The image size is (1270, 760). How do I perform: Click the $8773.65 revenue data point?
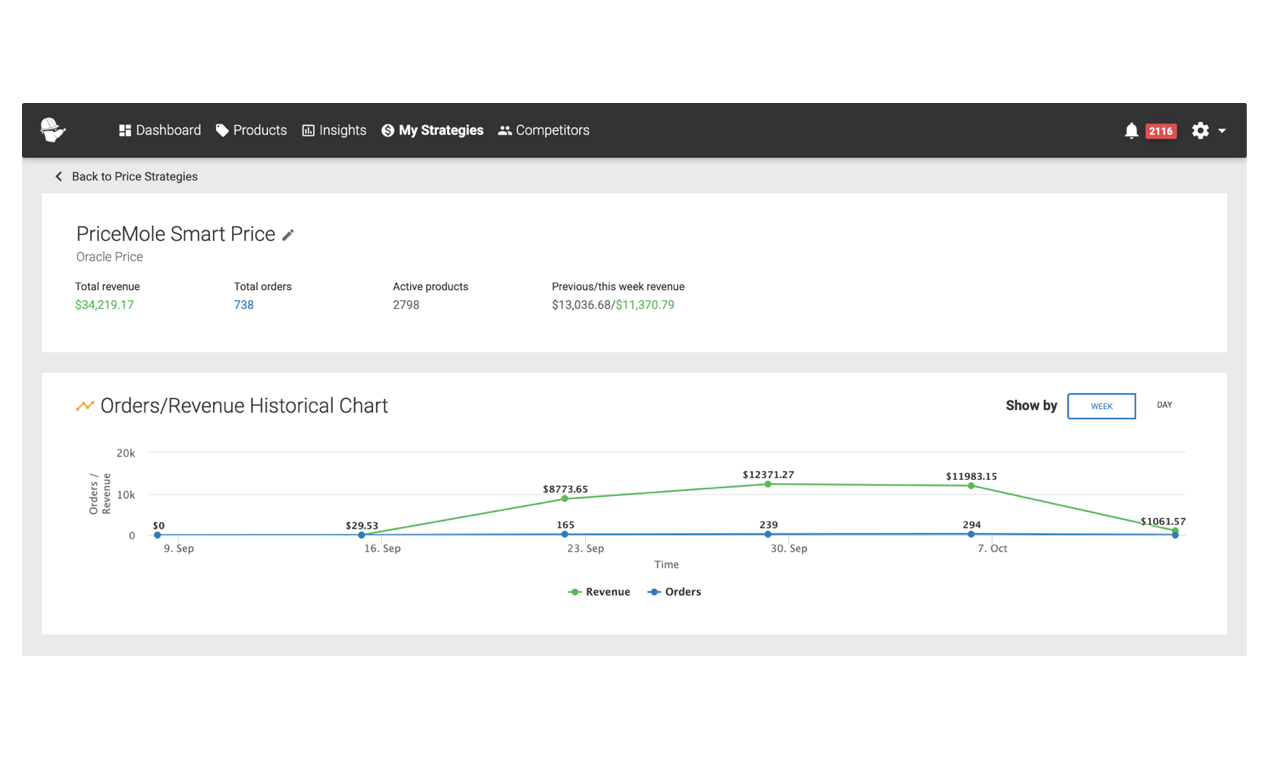tap(565, 499)
